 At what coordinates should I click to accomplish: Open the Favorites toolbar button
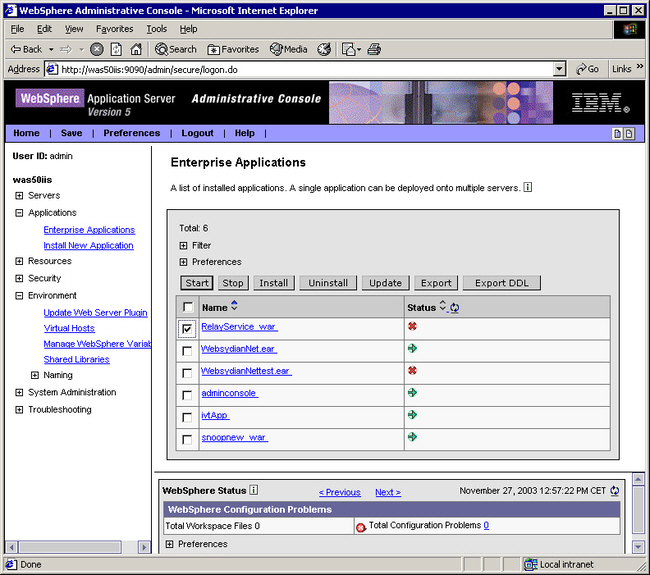tap(233, 49)
